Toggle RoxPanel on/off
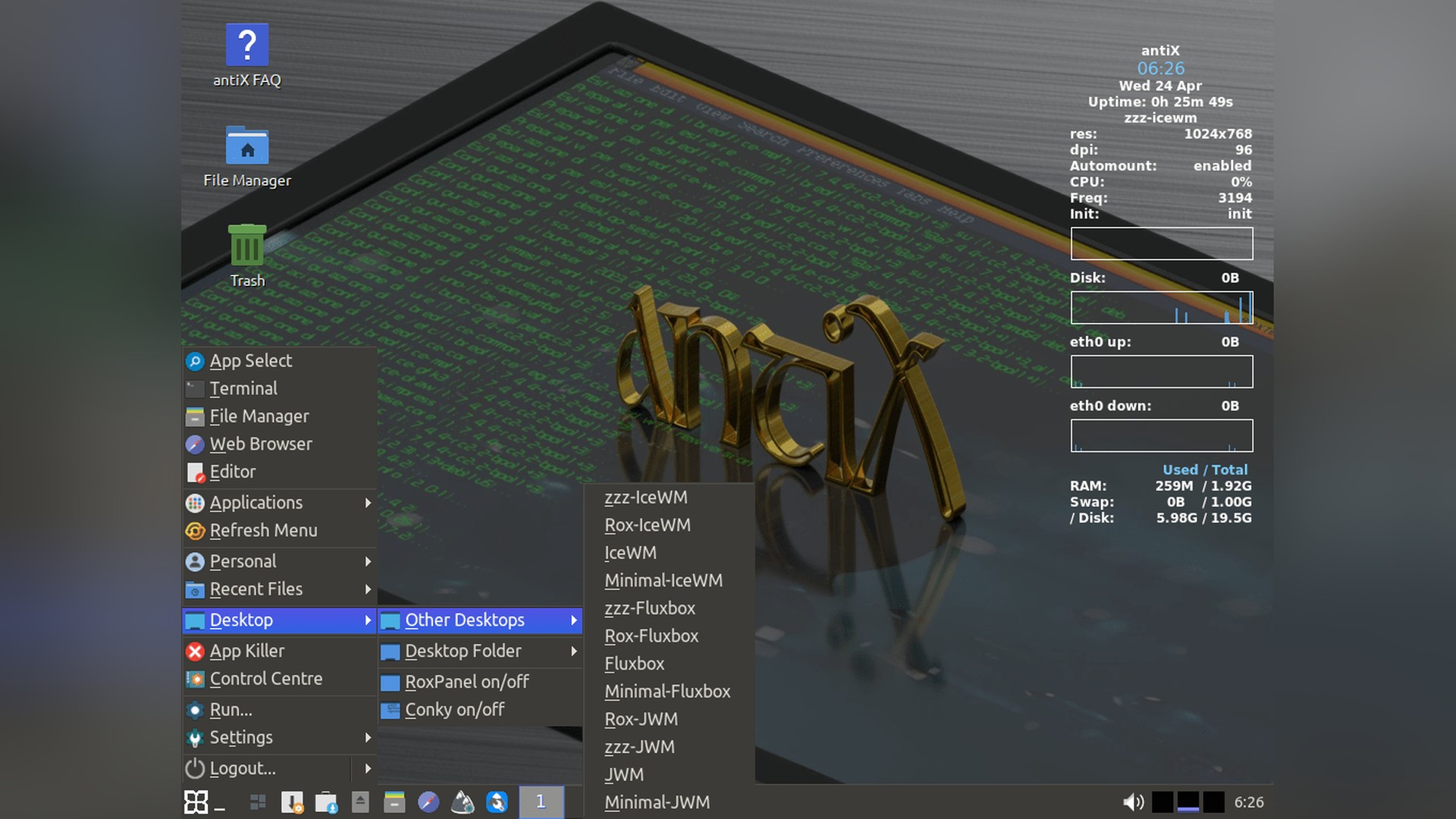1456x819 pixels. [x=466, y=682]
